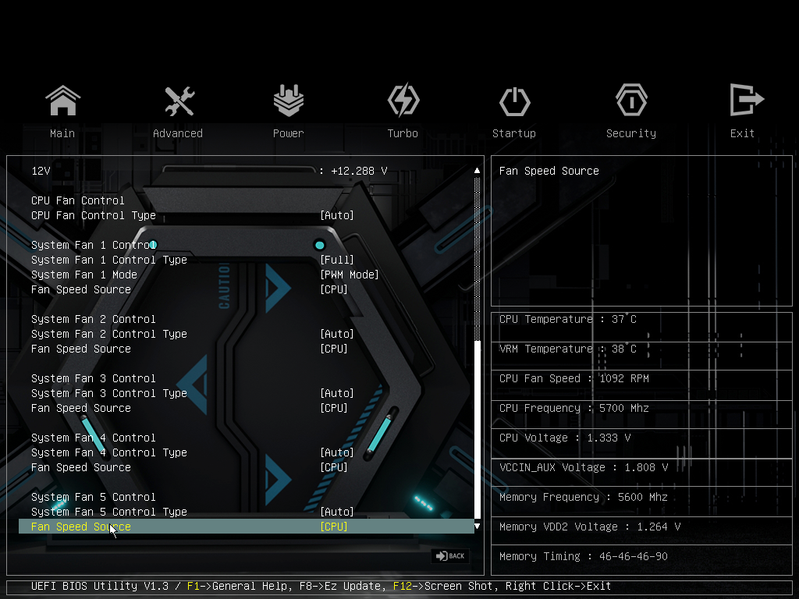Image resolution: width=799 pixels, height=599 pixels.
Task: Select the System Fan 1 Control Type label
Action: [109, 260]
